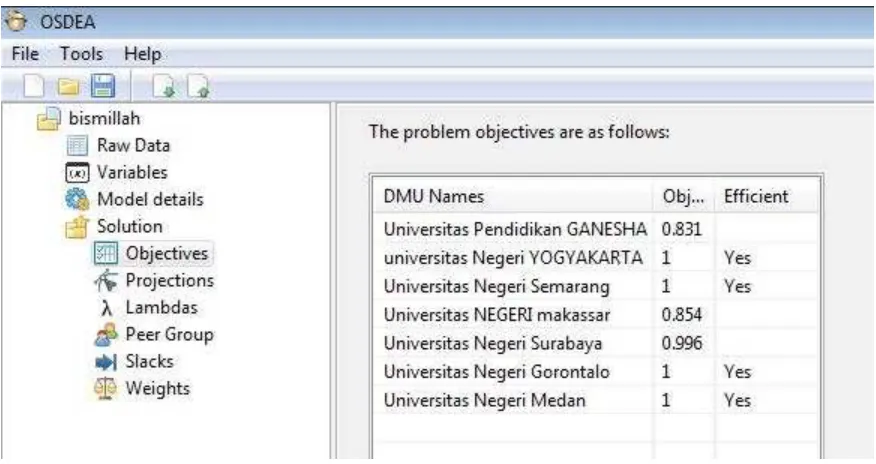Select row Universitas Negeri Semarang
Viewport: 876px width, 464px height.
click(x=597, y=286)
